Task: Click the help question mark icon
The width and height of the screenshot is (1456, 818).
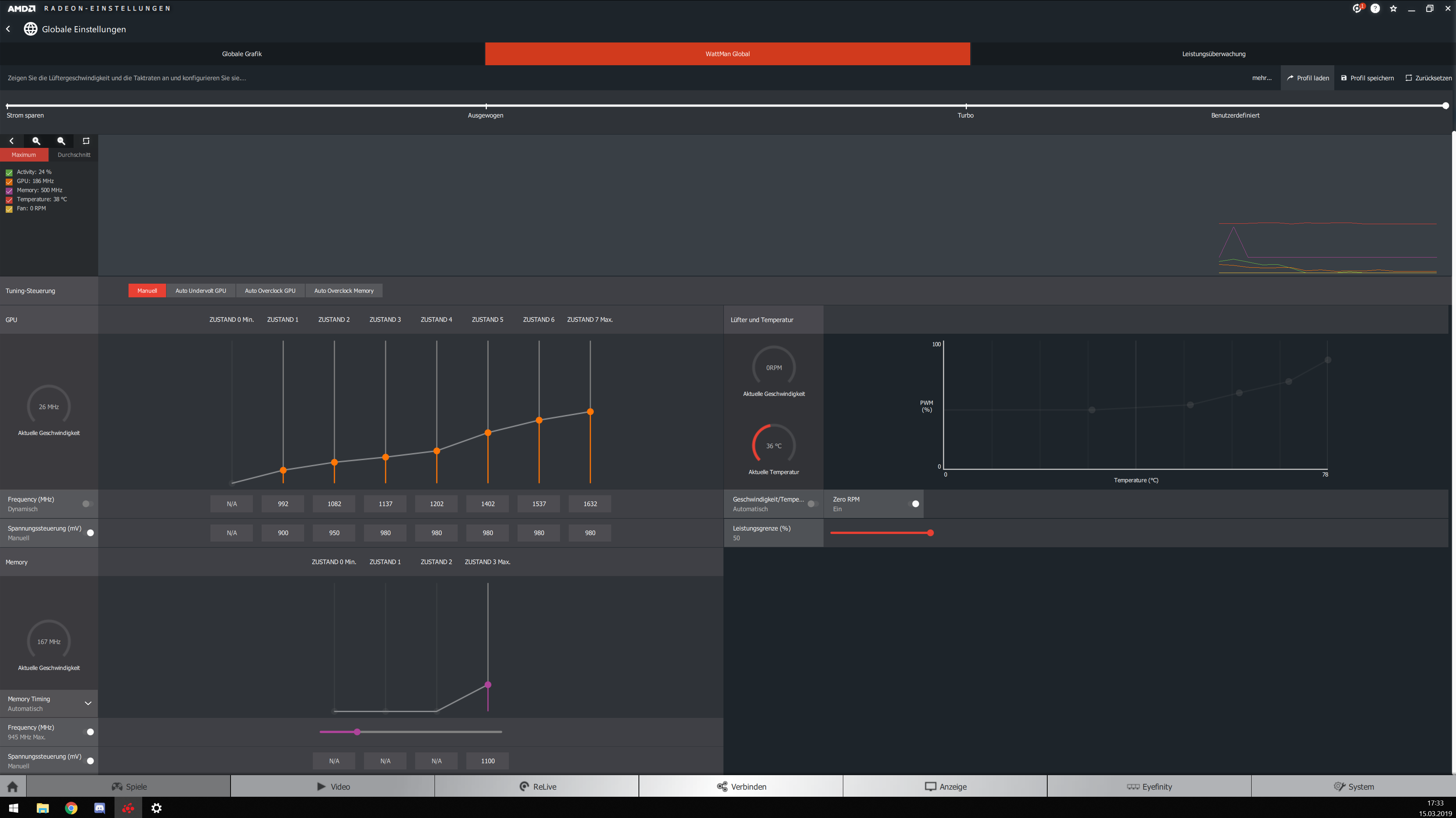Action: pos(1375,8)
